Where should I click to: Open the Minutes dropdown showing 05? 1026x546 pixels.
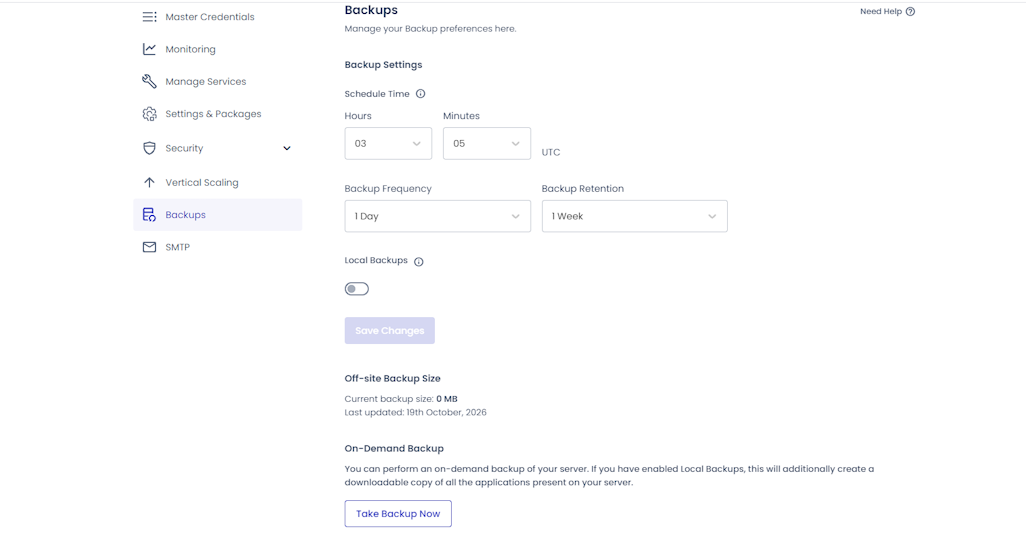click(x=487, y=143)
